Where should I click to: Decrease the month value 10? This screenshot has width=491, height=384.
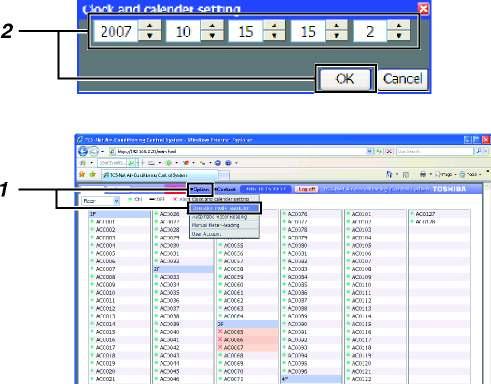(x=212, y=36)
